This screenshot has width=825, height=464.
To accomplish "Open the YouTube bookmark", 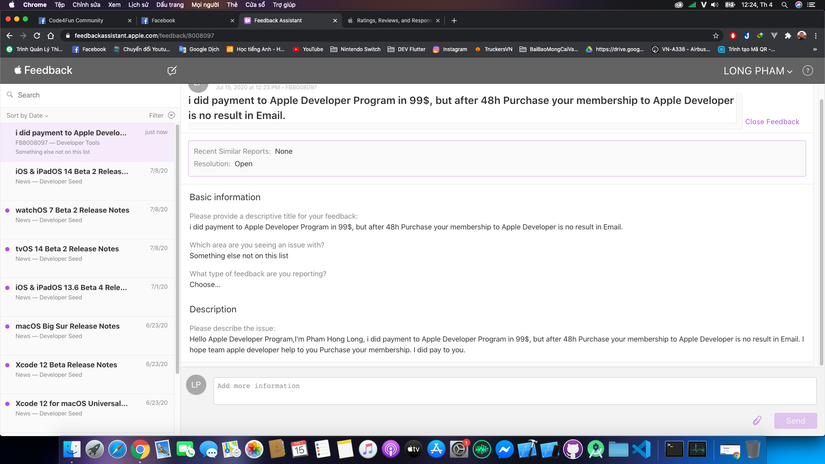I will pyautogui.click(x=308, y=49).
